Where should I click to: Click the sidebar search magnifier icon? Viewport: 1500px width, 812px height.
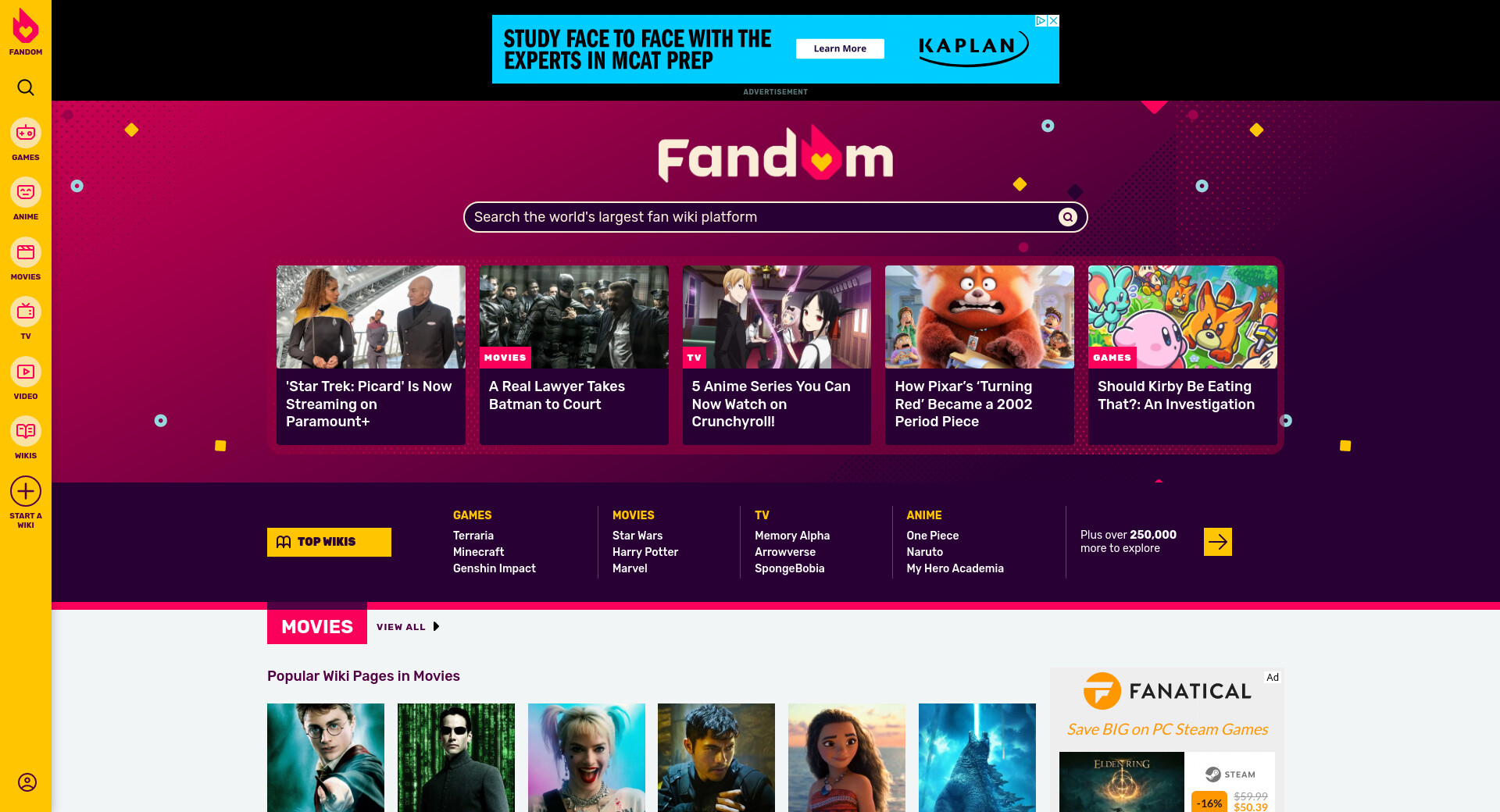(26, 87)
